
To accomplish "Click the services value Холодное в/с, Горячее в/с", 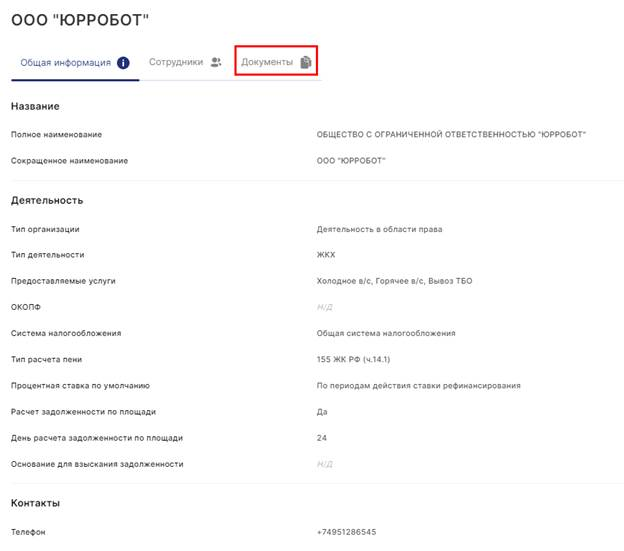I will (x=394, y=281).
